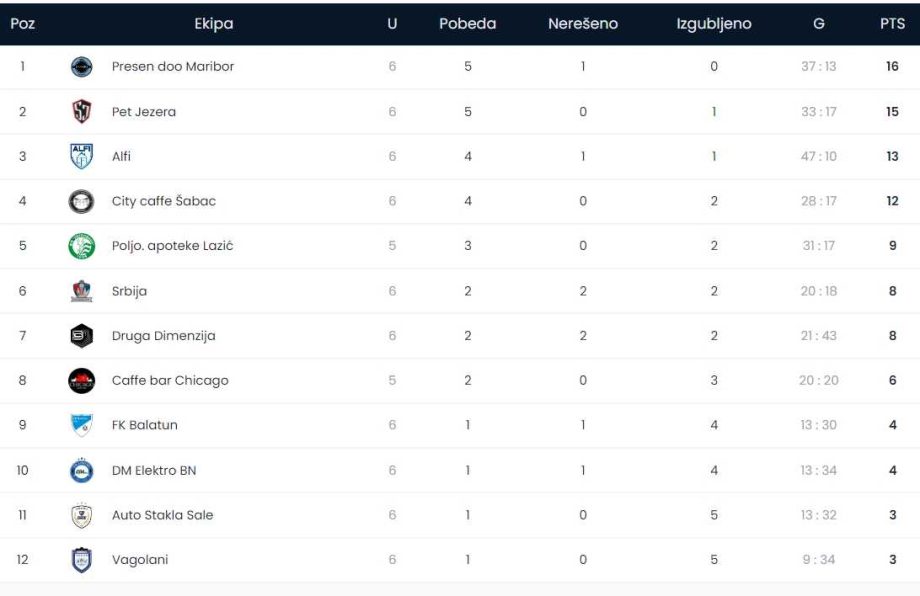Screen dimensions: 920x596
Task: Click the Izgubljeno column header
Action: pyautogui.click(x=713, y=24)
